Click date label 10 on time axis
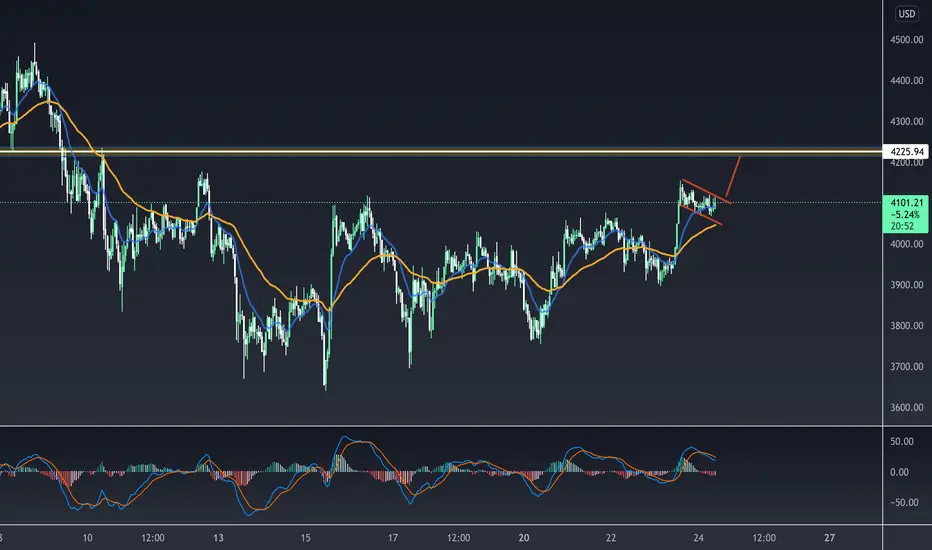The height and width of the screenshot is (550, 932). [x=87, y=538]
